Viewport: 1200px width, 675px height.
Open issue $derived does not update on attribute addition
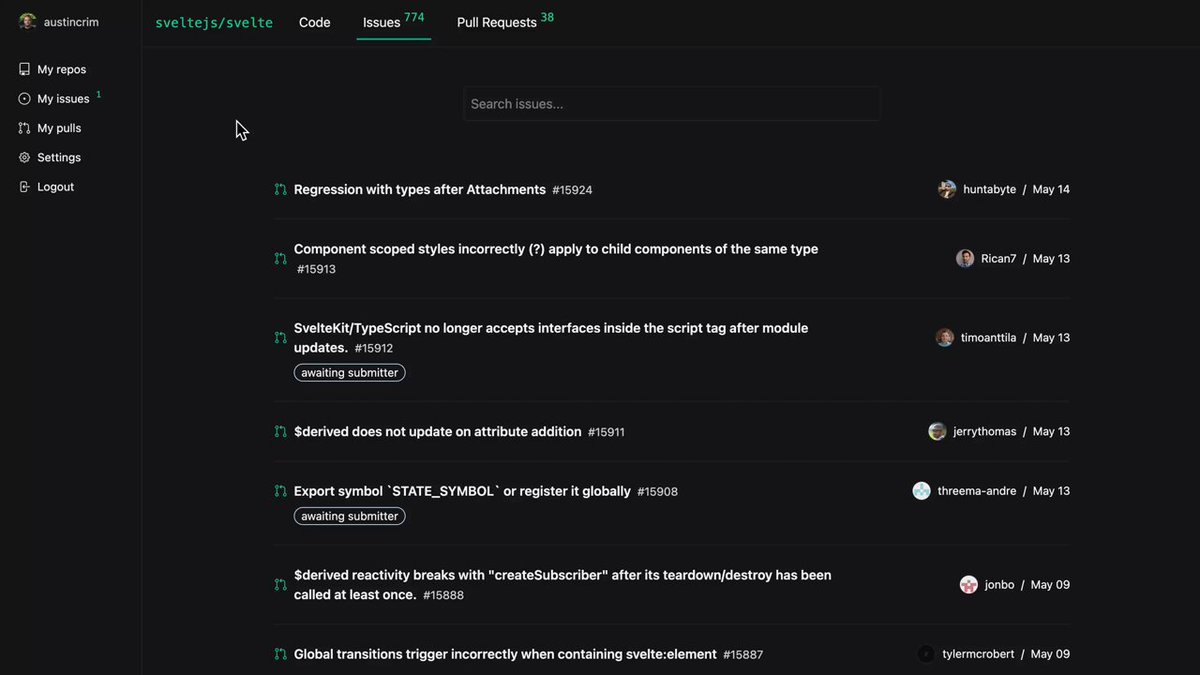(x=438, y=431)
